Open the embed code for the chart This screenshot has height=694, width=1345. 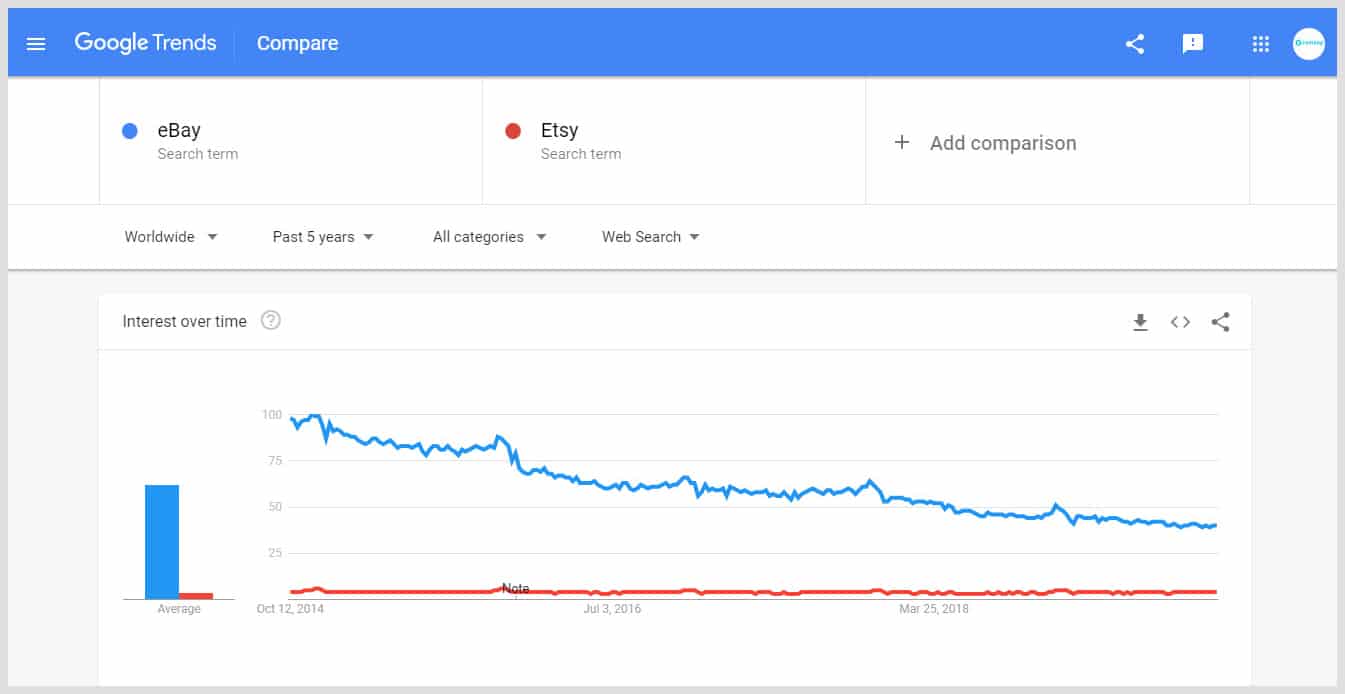(1180, 322)
